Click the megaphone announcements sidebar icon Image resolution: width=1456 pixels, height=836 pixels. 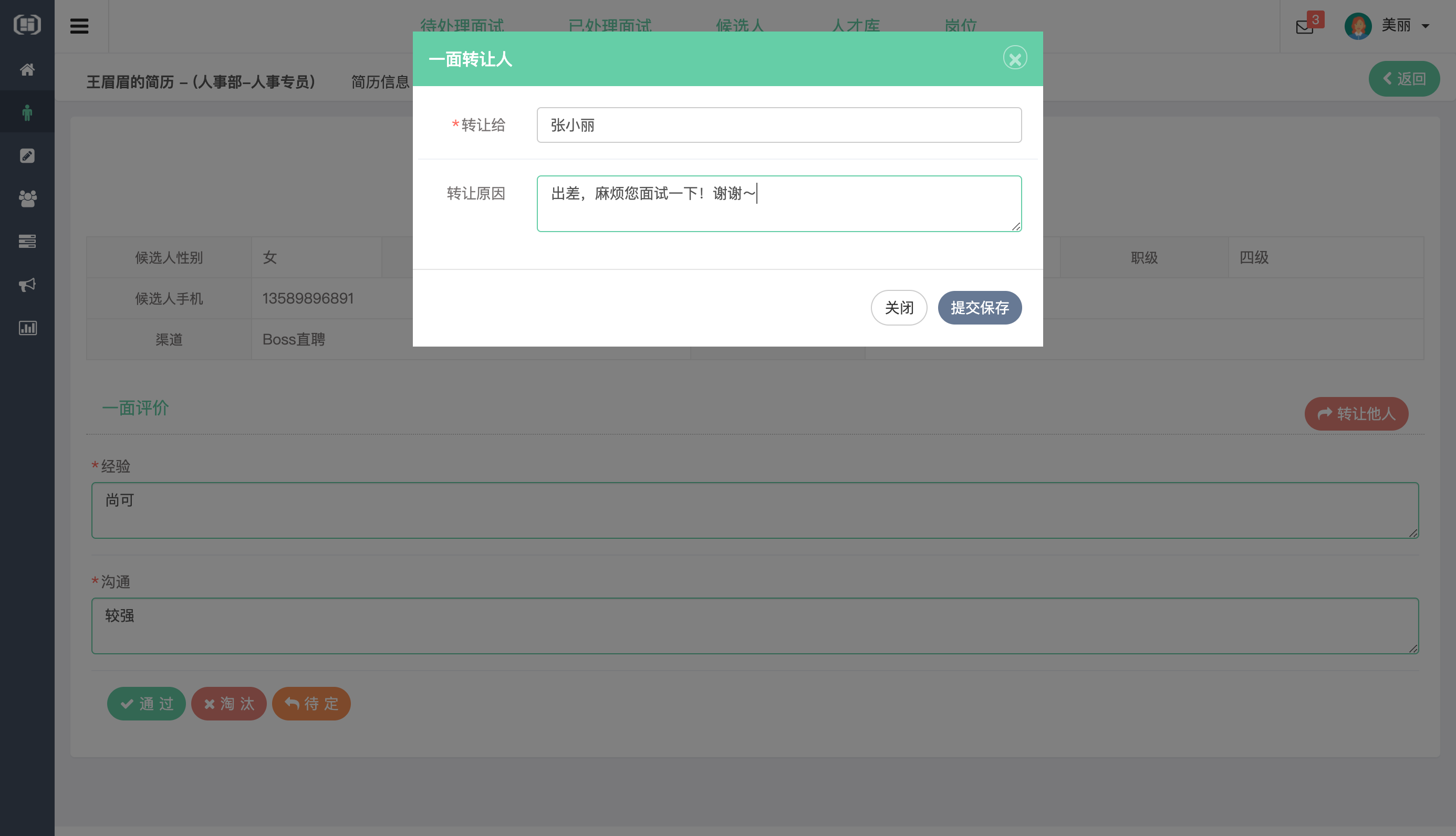(x=27, y=285)
